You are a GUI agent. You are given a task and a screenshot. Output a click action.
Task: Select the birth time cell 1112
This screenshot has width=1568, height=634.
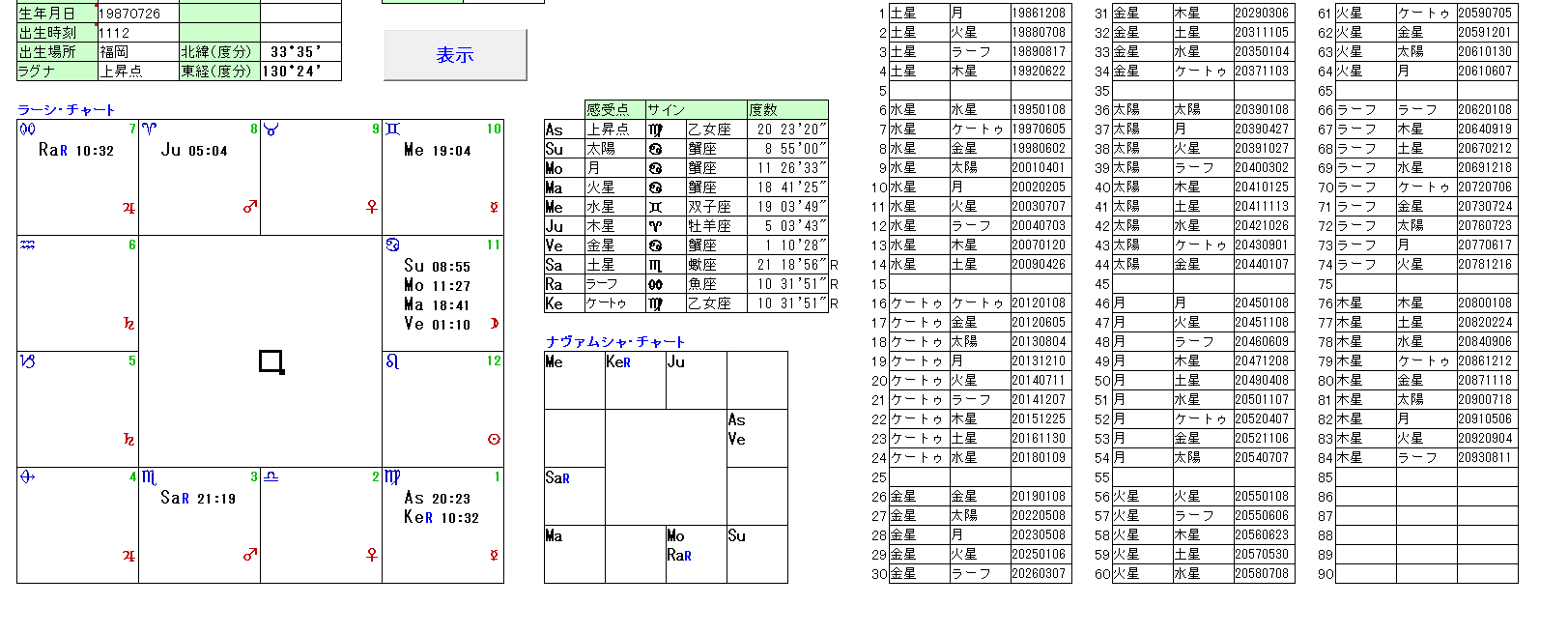coord(137,33)
